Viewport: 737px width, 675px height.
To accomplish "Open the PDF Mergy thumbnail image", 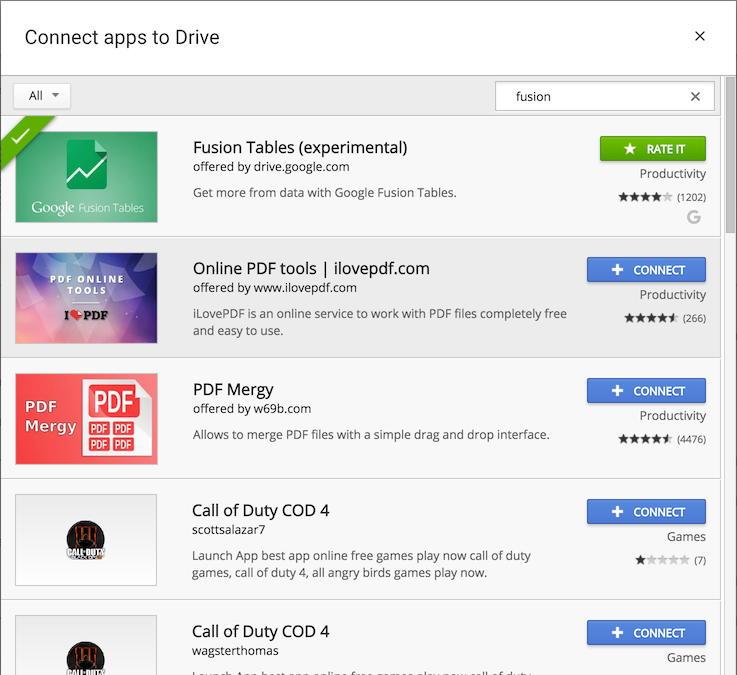I will click(x=86, y=419).
